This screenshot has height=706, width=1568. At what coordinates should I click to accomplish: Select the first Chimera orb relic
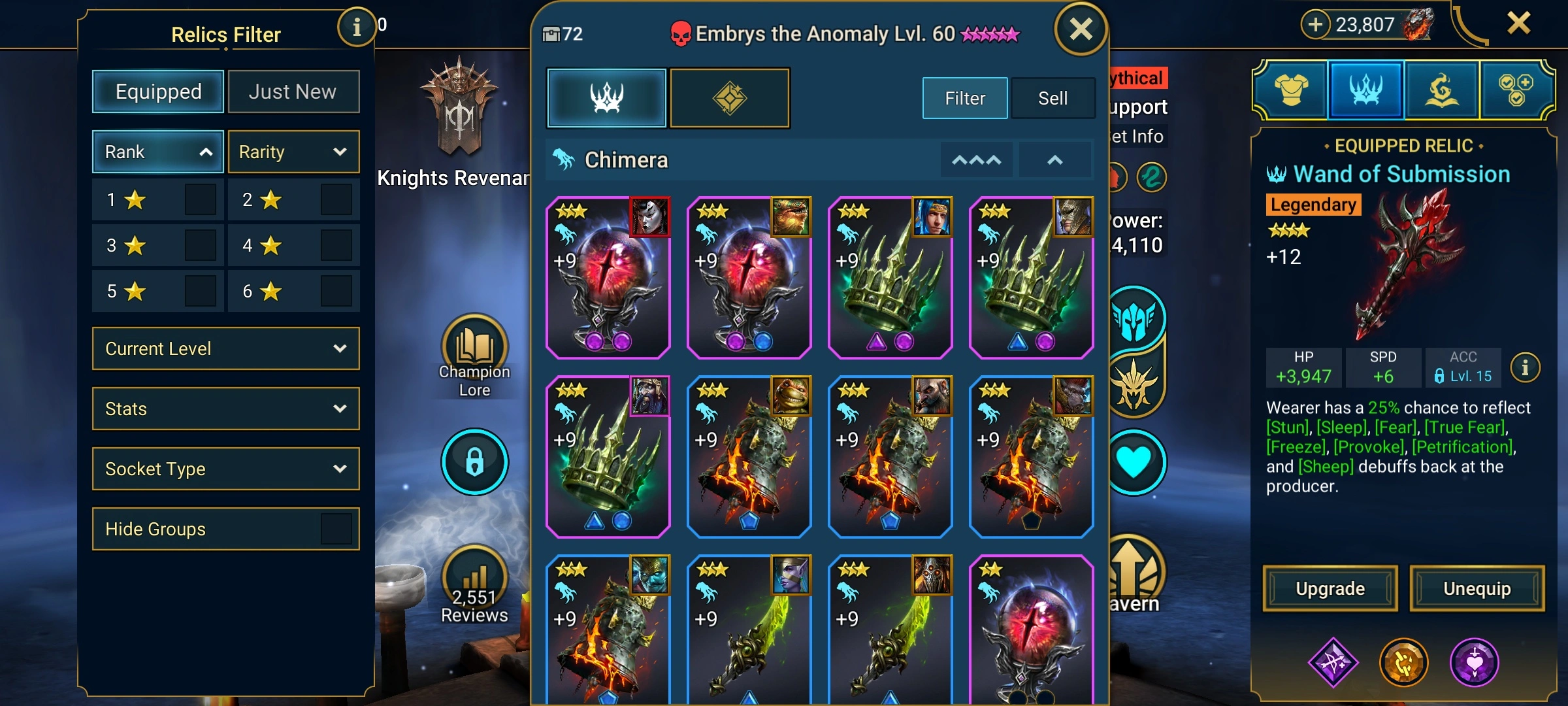pos(608,278)
